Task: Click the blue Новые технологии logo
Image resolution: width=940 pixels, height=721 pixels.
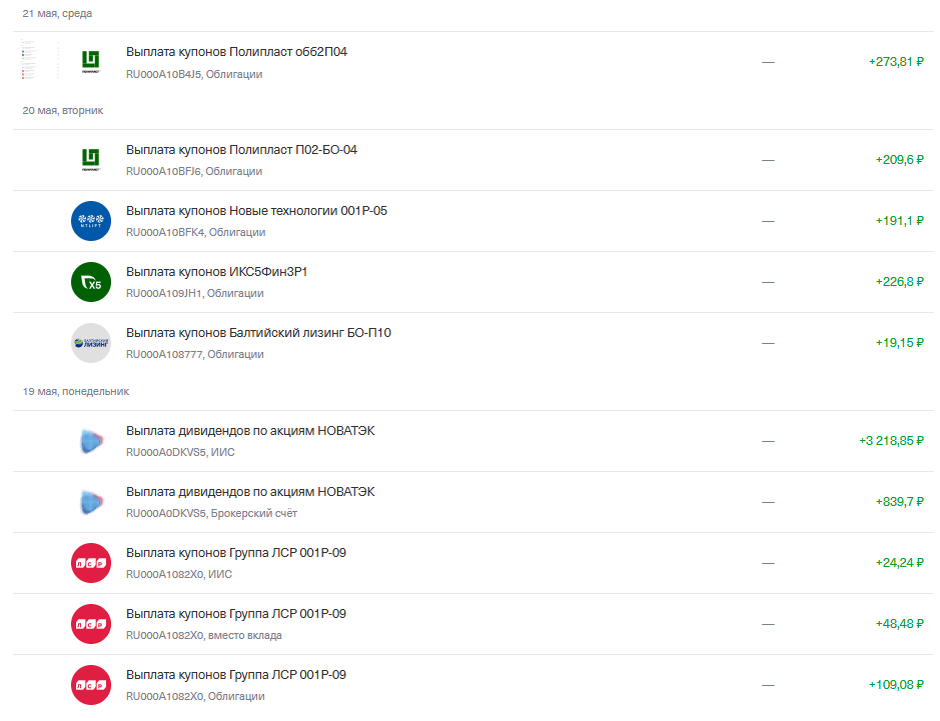Action: (91, 221)
